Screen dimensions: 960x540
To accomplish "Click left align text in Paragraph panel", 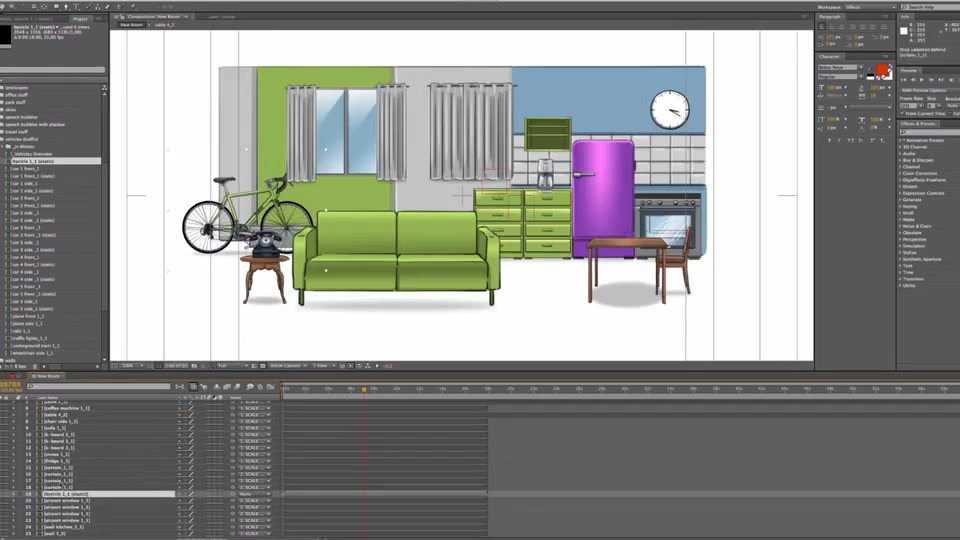I will click(822, 26).
